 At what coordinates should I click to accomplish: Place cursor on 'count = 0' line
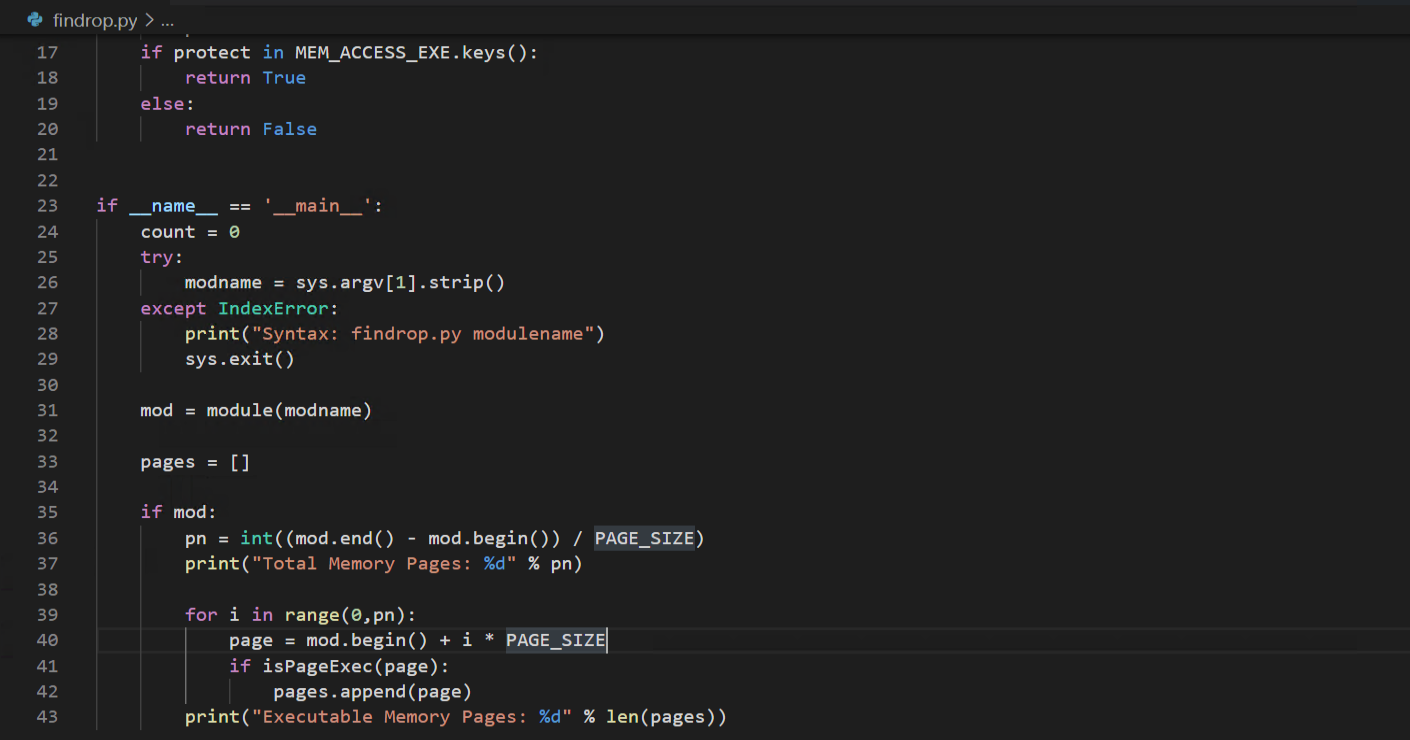point(190,232)
